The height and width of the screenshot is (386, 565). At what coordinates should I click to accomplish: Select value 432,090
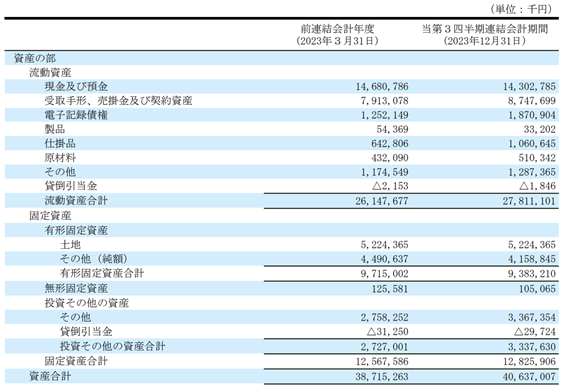[390, 157]
